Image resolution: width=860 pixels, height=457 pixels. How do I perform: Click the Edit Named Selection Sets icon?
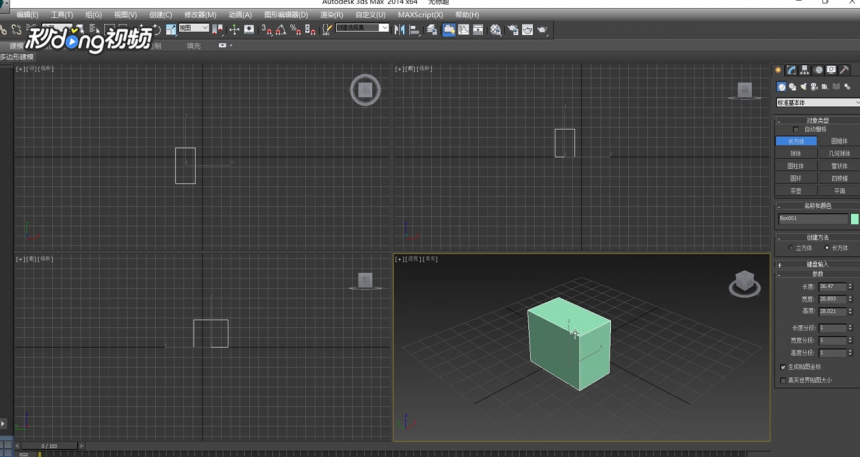coord(327,30)
